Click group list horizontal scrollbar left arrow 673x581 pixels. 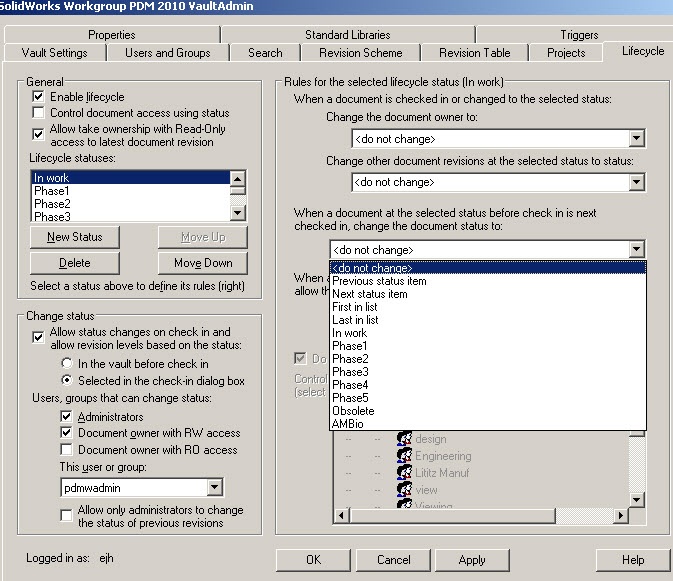point(342,515)
